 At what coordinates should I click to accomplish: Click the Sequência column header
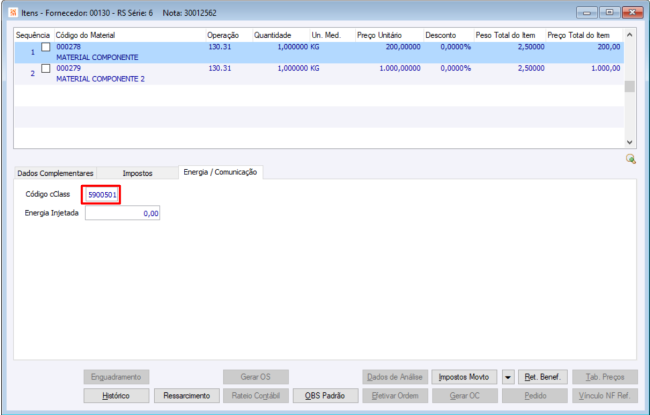tap(34, 35)
